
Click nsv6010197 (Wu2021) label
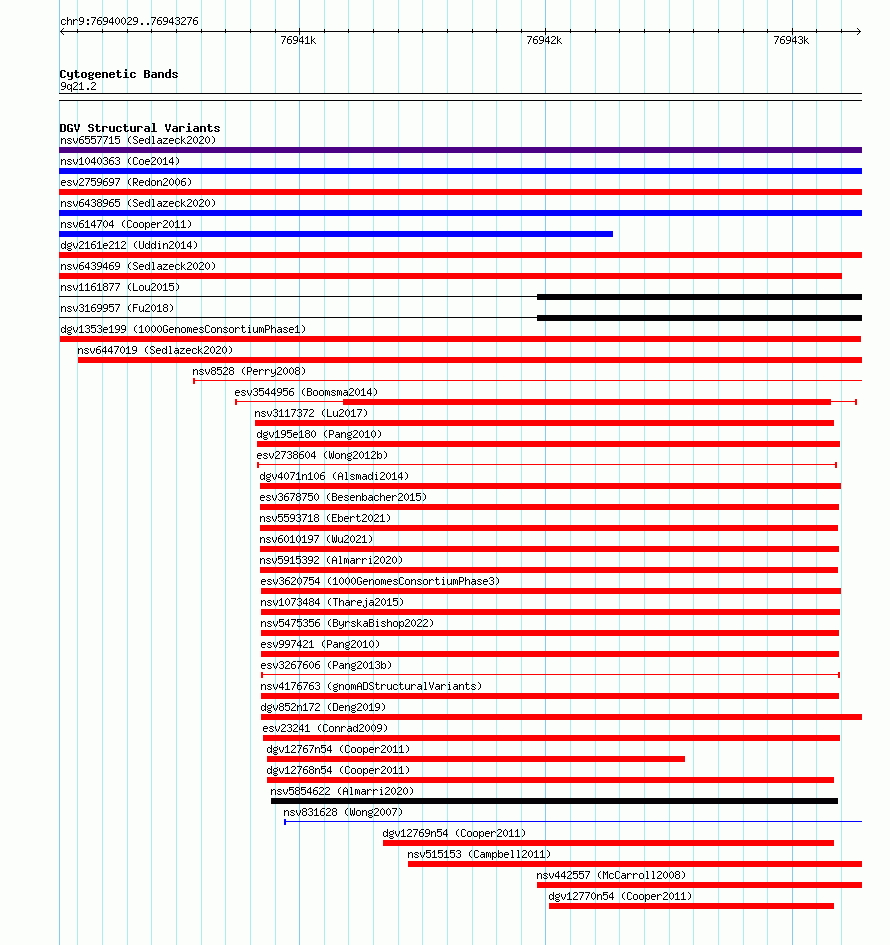point(316,540)
